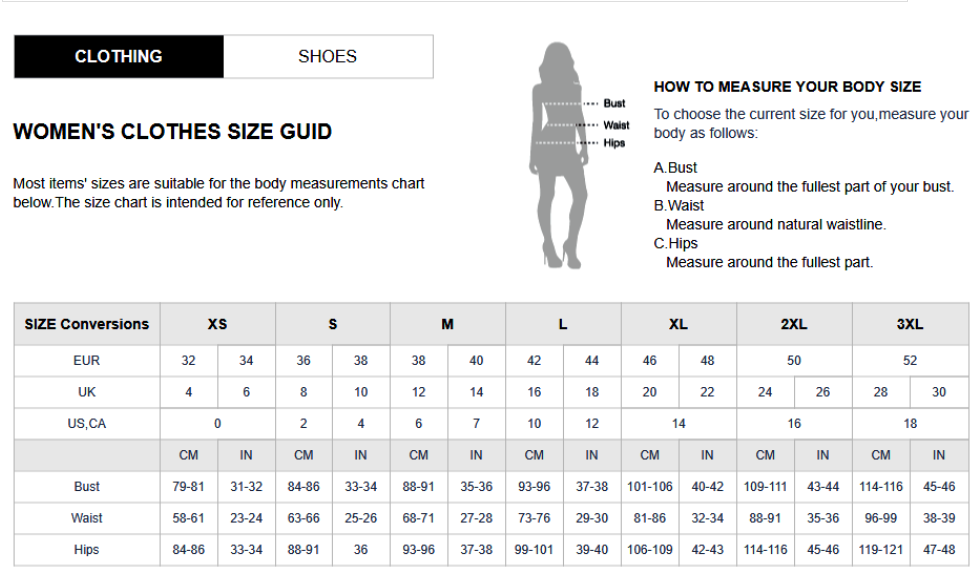Click the SIZE Conversions header cell
The width and height of the screenshot is (977, 579).
87,324
